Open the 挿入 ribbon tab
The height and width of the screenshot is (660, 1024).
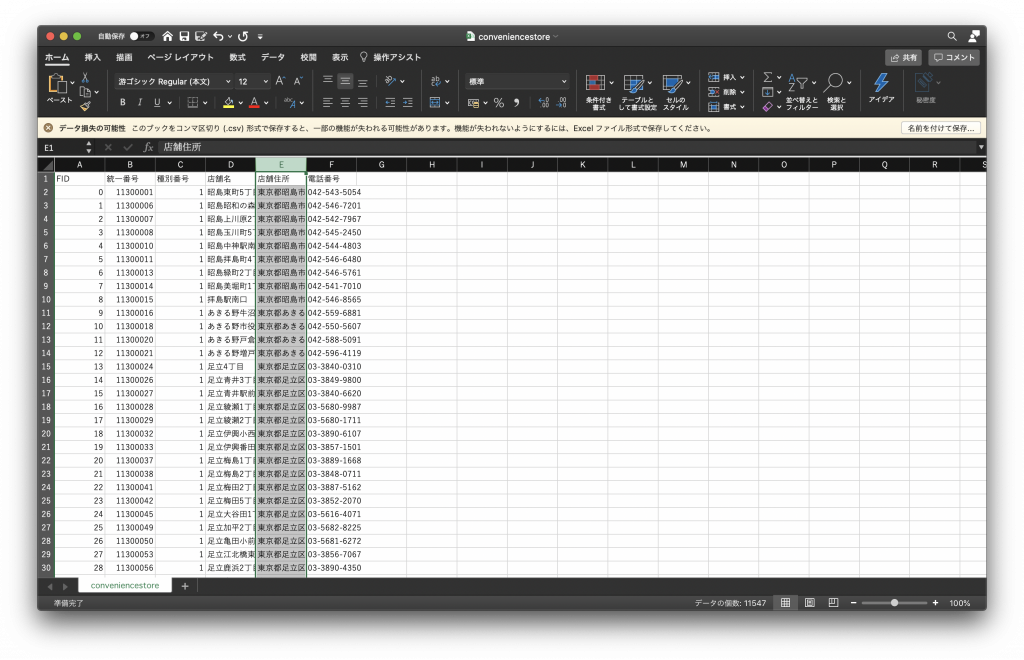pos(93,57)
